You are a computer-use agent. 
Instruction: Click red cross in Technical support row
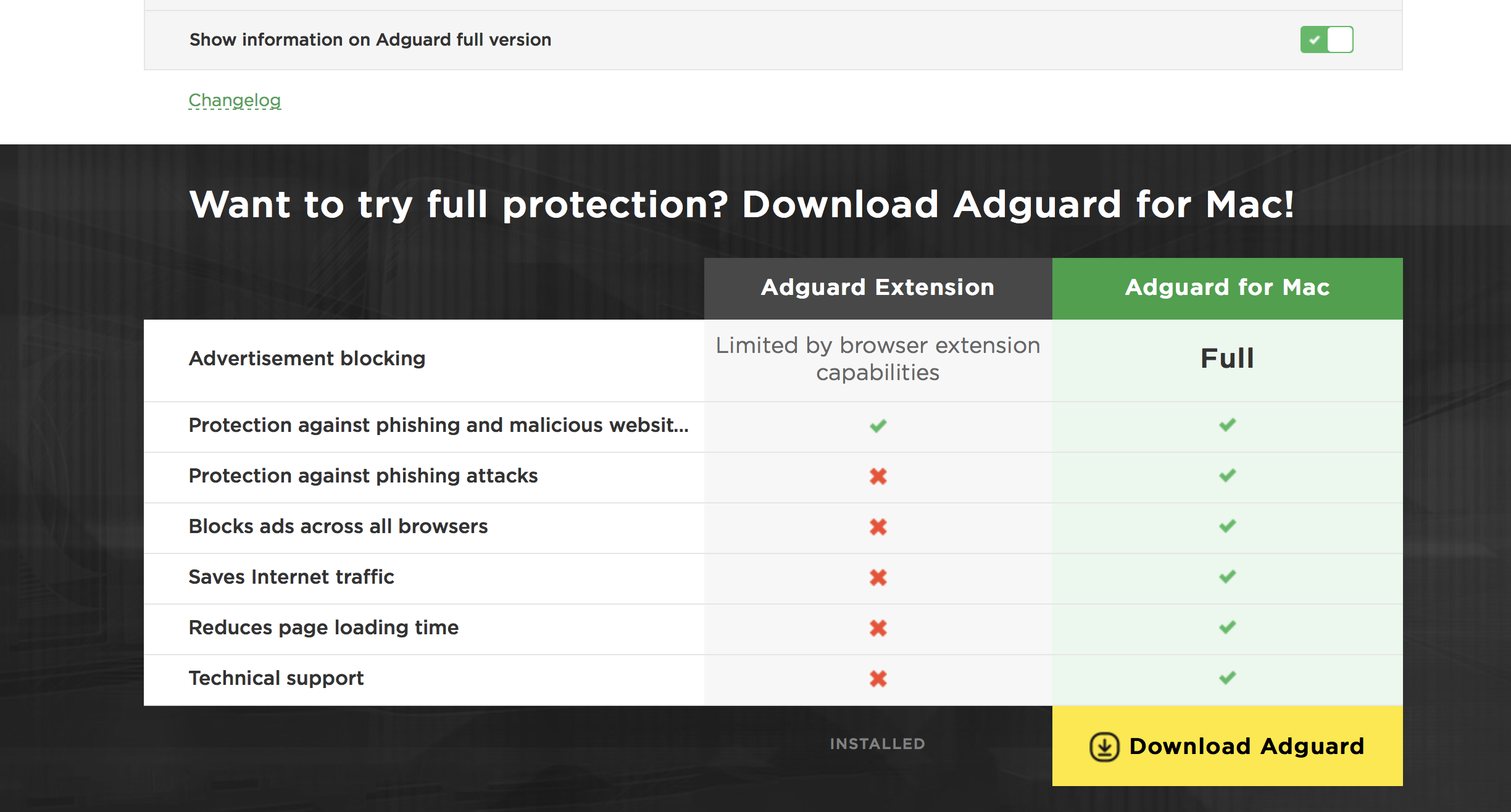(878, 679)
